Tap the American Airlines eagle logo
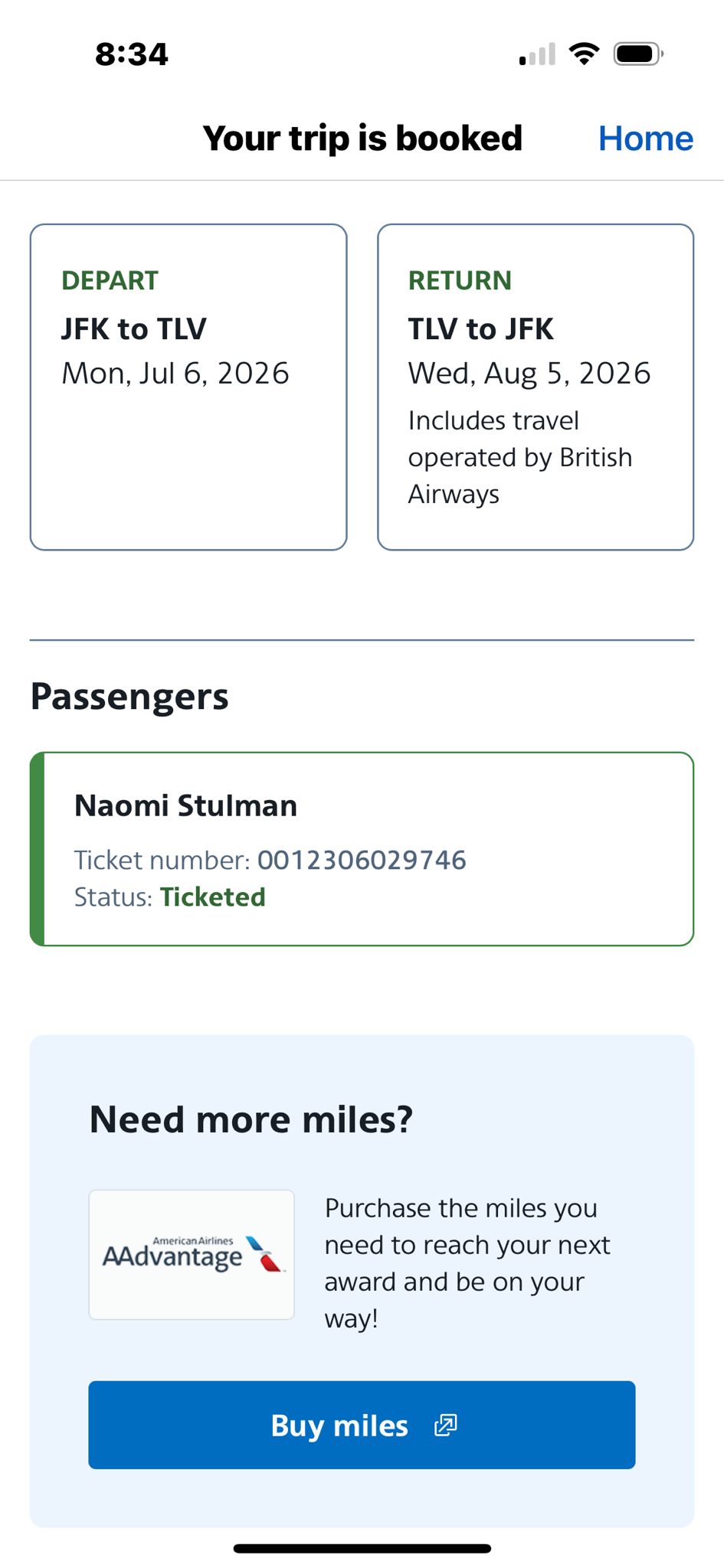This screenshot has width=724, height=1568. coord(264,1253)
